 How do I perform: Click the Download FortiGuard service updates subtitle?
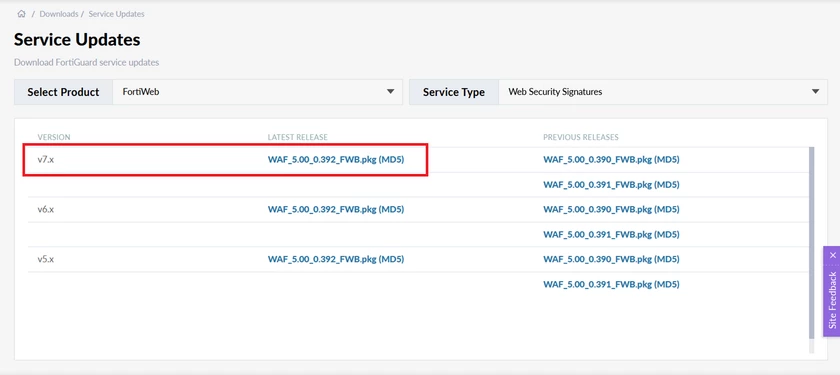[x=86, y=63]
